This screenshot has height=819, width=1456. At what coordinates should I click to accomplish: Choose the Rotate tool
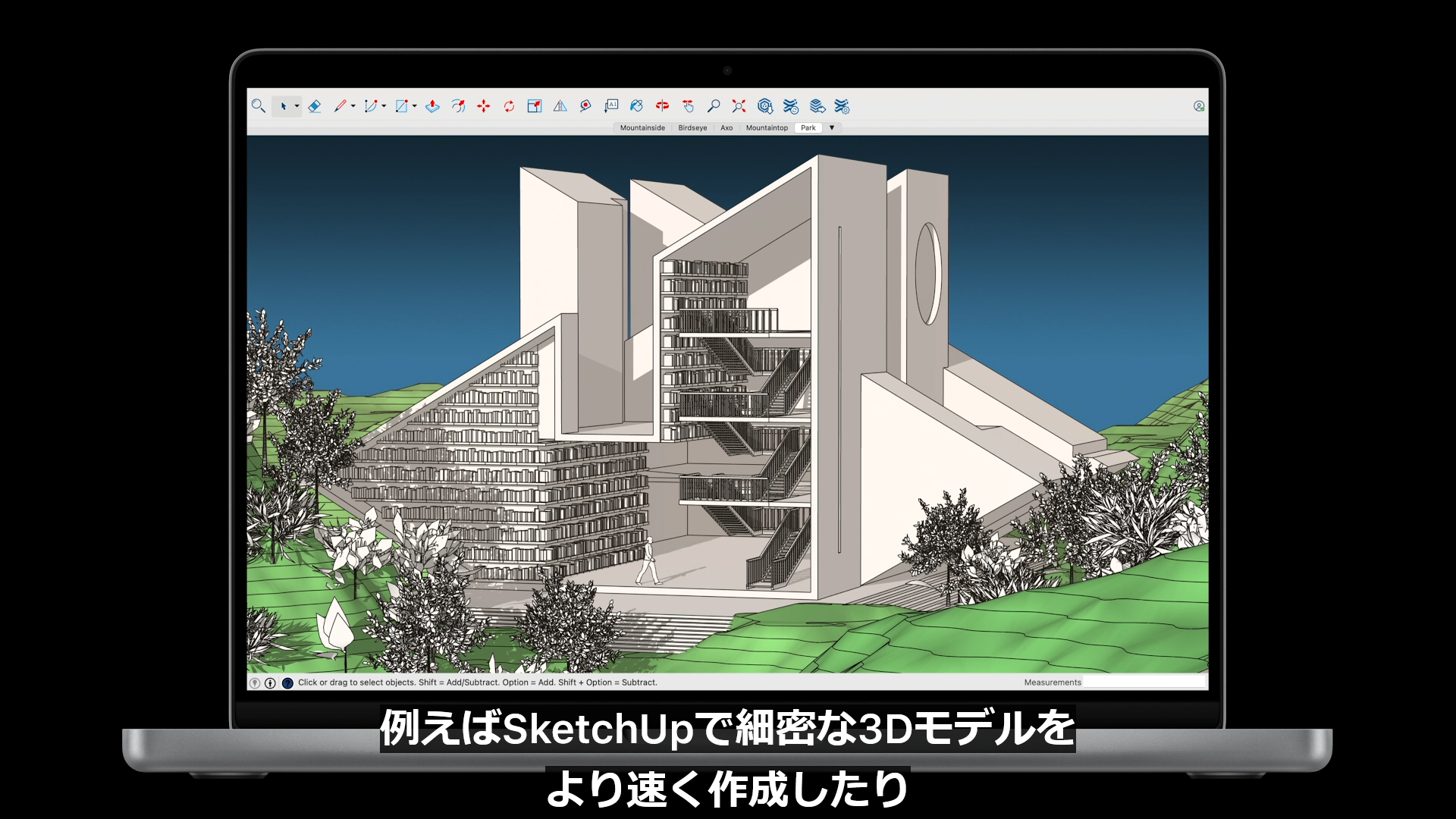point(509,106)
